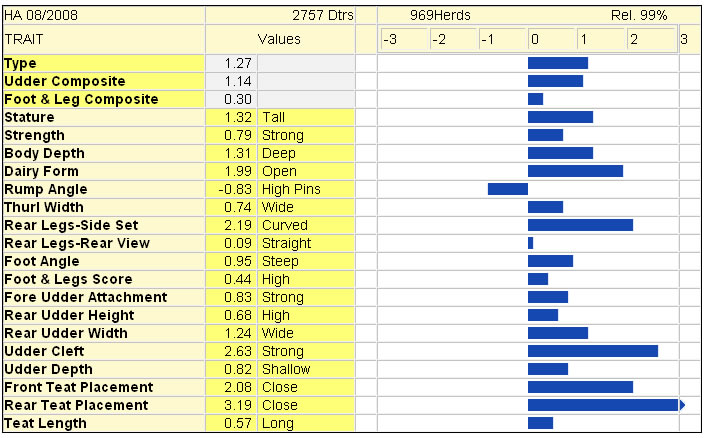Select the Dairy Form blue bar
The height and width of the screenshot is (438, 705).
pyautogui.click(x=575, y=171)
